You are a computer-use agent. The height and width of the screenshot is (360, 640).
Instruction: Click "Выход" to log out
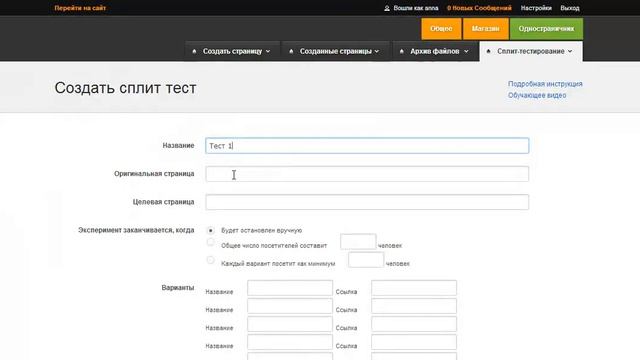click(570, 8)
